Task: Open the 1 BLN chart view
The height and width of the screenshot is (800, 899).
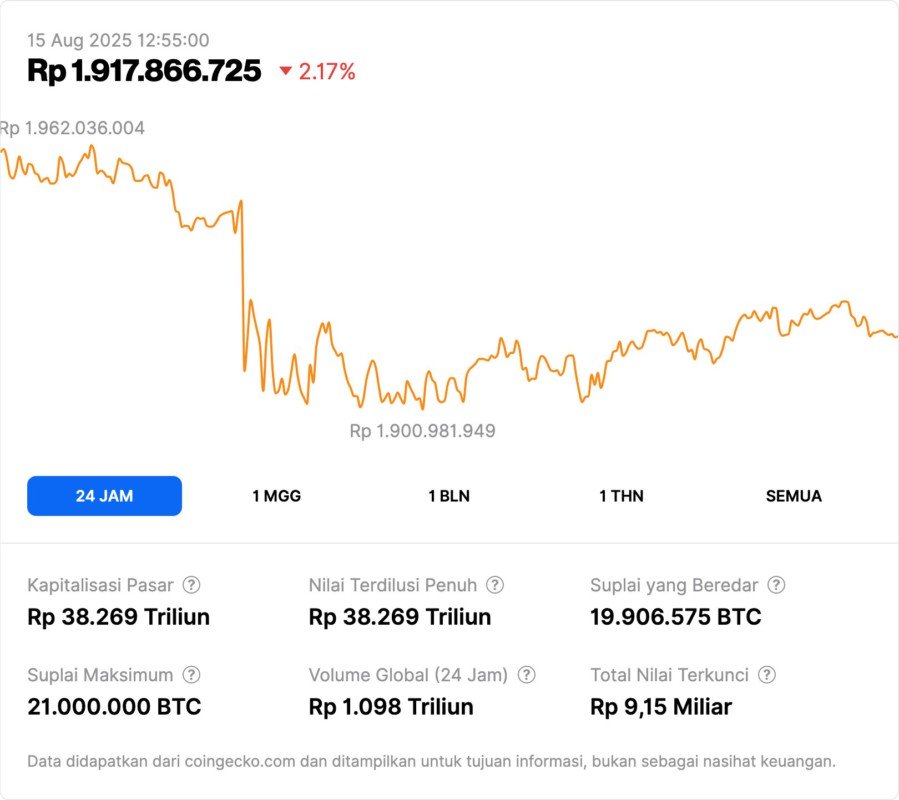Action: click(448, 495)
